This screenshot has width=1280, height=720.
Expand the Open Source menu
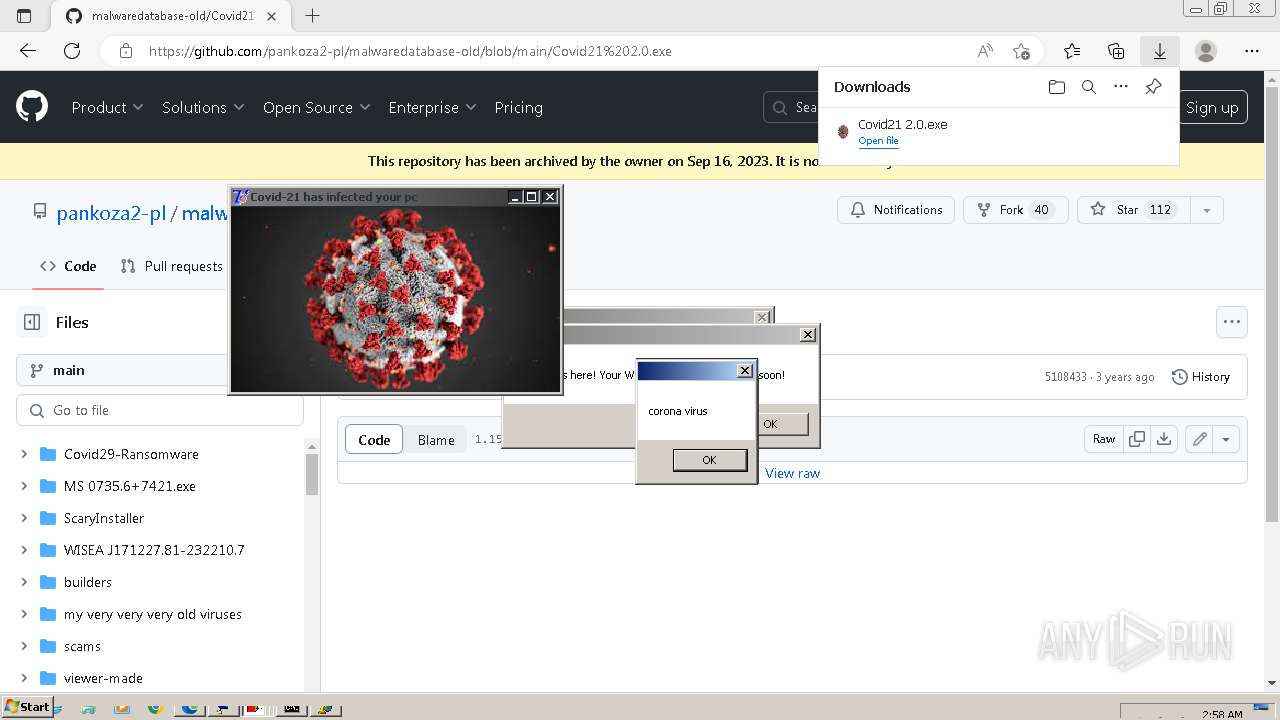click(x=316, y=107)
